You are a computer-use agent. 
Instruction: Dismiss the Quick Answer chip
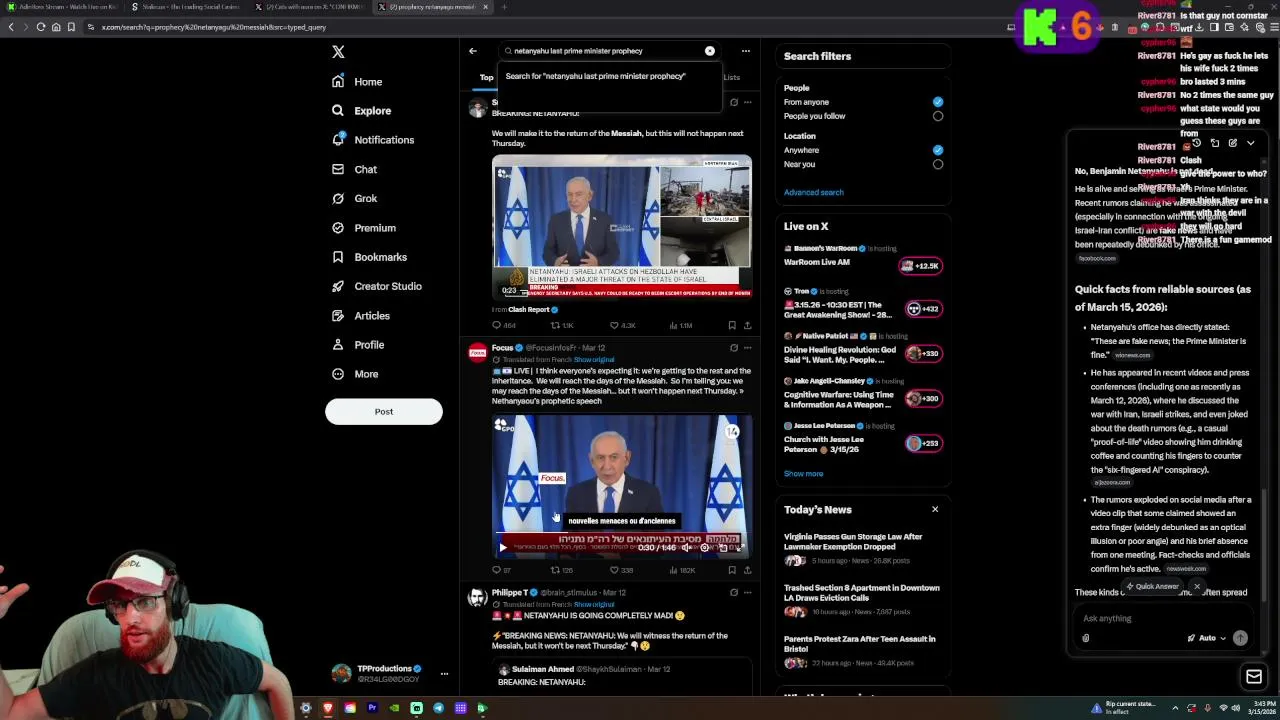pos(1196,587)
